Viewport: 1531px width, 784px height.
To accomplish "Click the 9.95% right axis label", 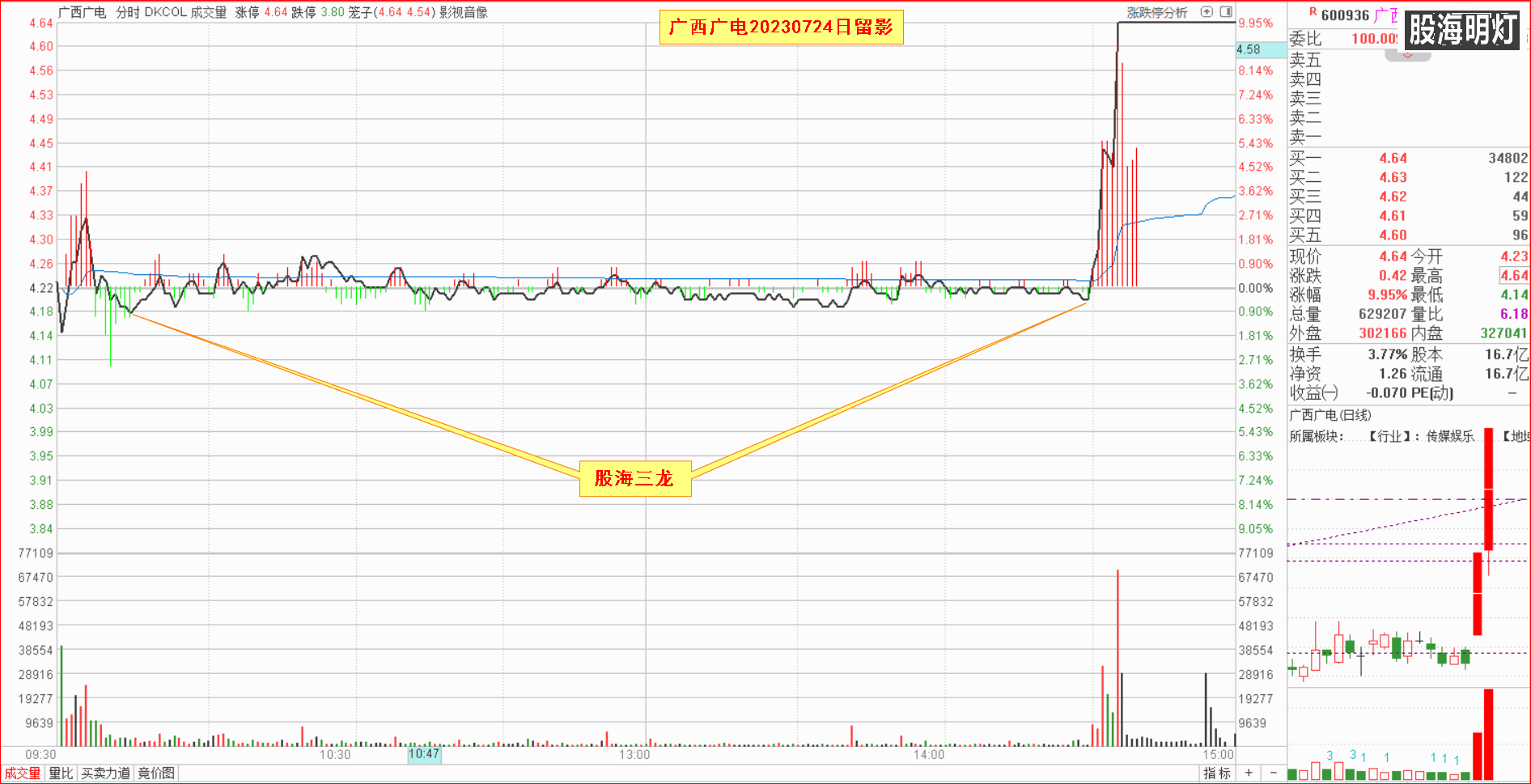I will (x=1255, y=23).
